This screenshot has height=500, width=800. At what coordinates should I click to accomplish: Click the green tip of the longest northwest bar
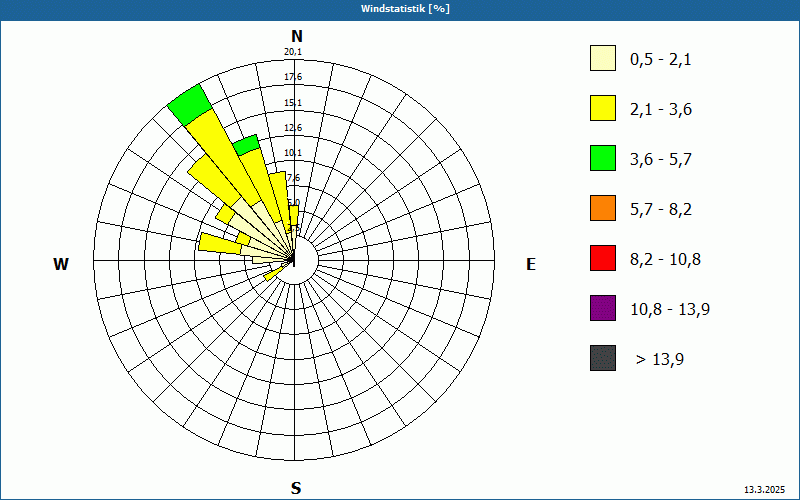189,105
